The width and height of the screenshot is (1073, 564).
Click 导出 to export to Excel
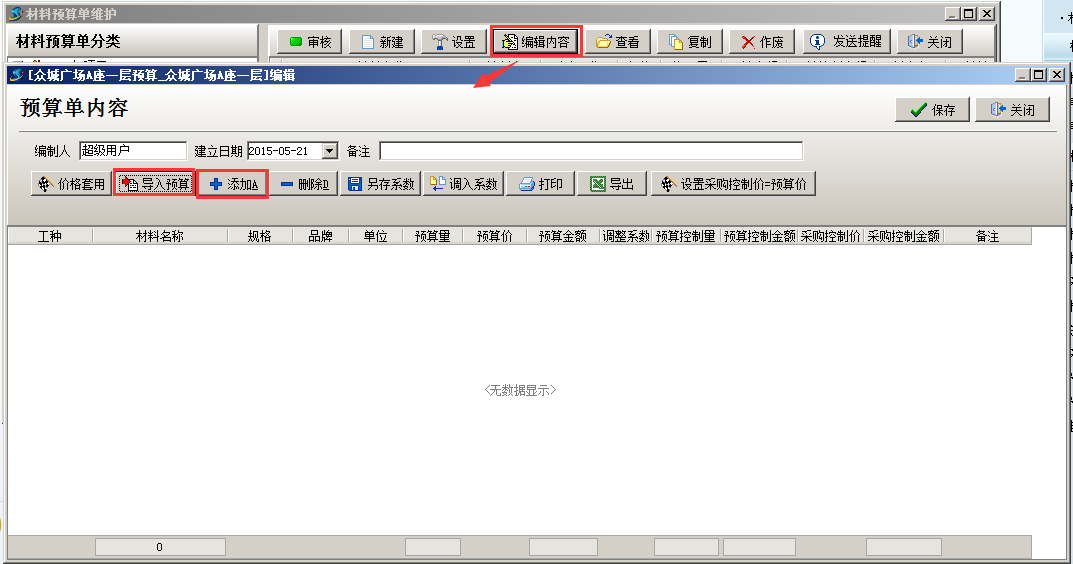(x=611, y=184)
